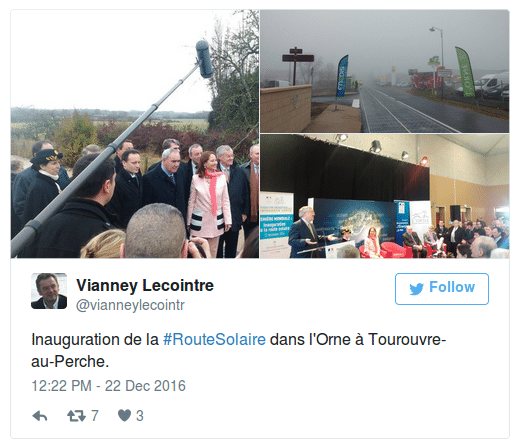Screen dimensions: 520x447
Task: Open the indoor conference speech photo
Action: [385, 196]
